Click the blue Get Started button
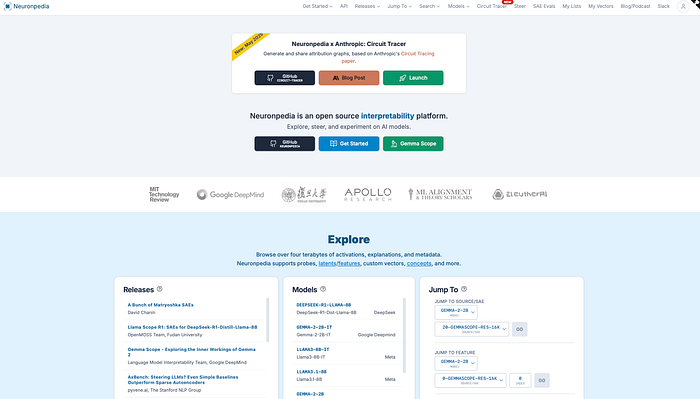 349,144
